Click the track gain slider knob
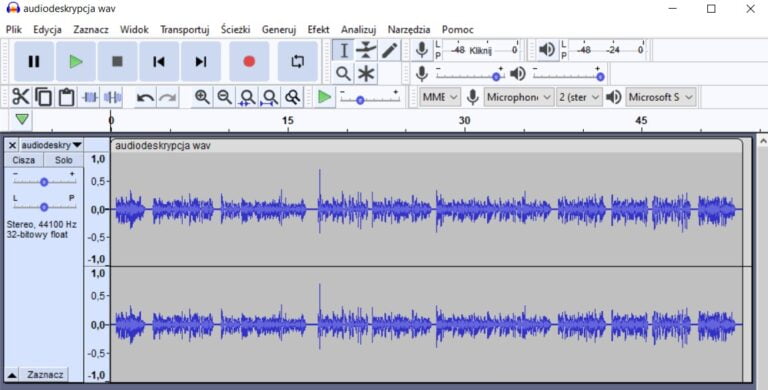 44,182
